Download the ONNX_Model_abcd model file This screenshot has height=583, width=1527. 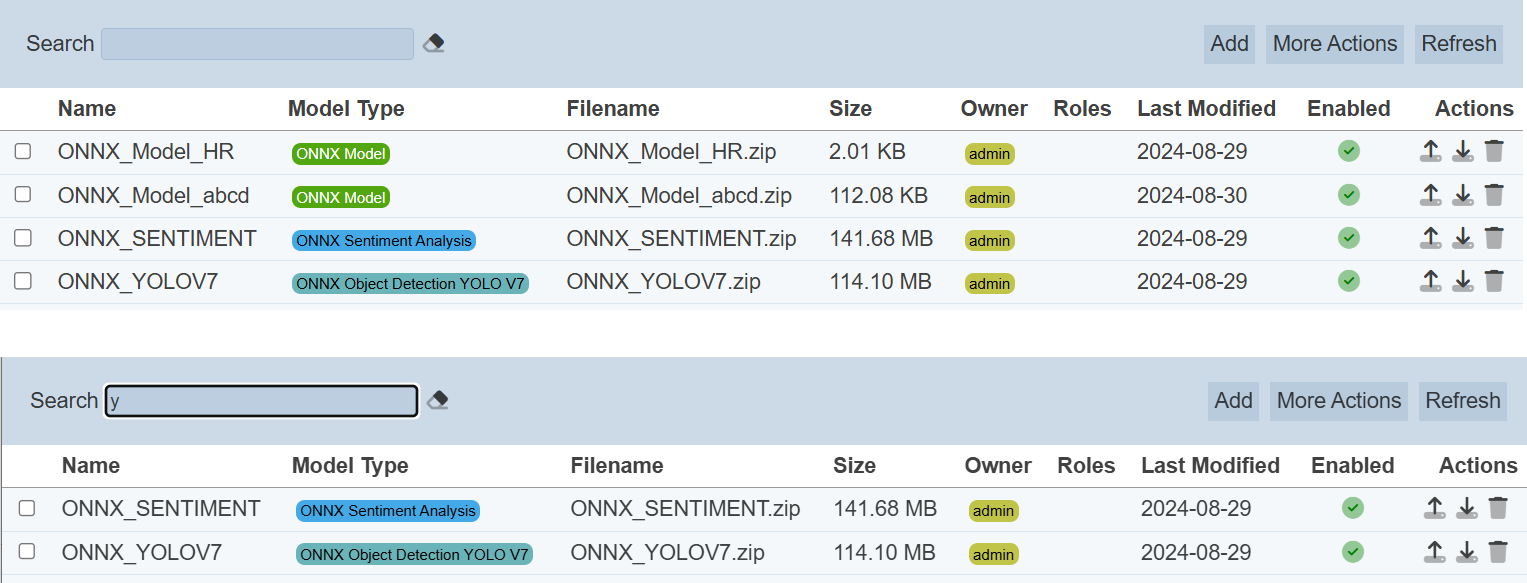(x=1463, y=195)
